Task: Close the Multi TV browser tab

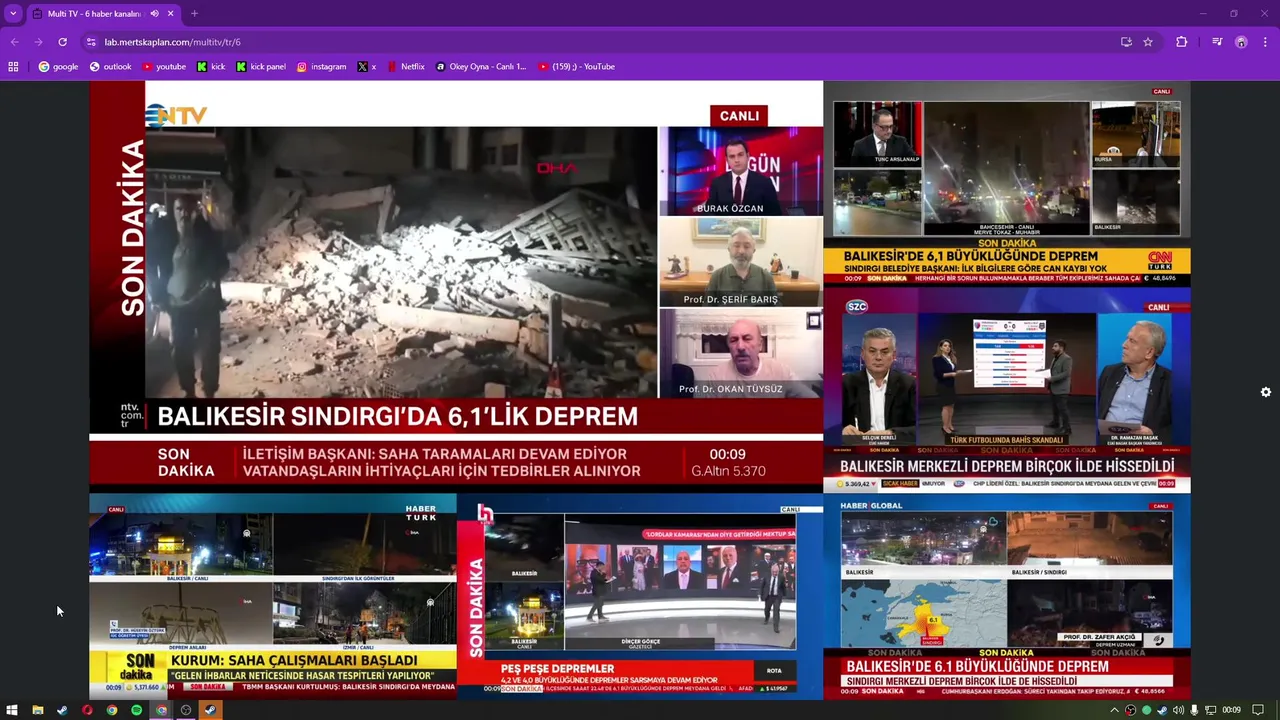Action: [x=171, y=14]
